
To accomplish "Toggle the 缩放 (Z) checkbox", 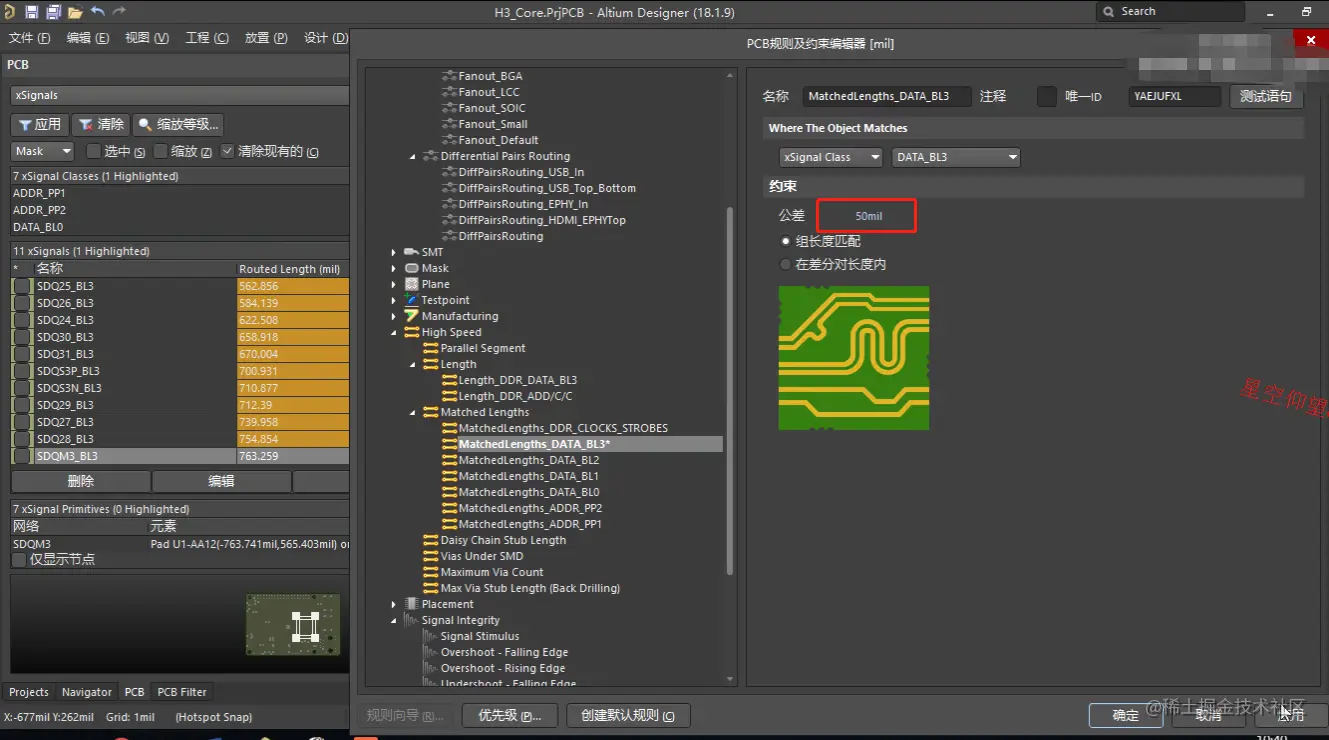I will (x=161, y=151).
